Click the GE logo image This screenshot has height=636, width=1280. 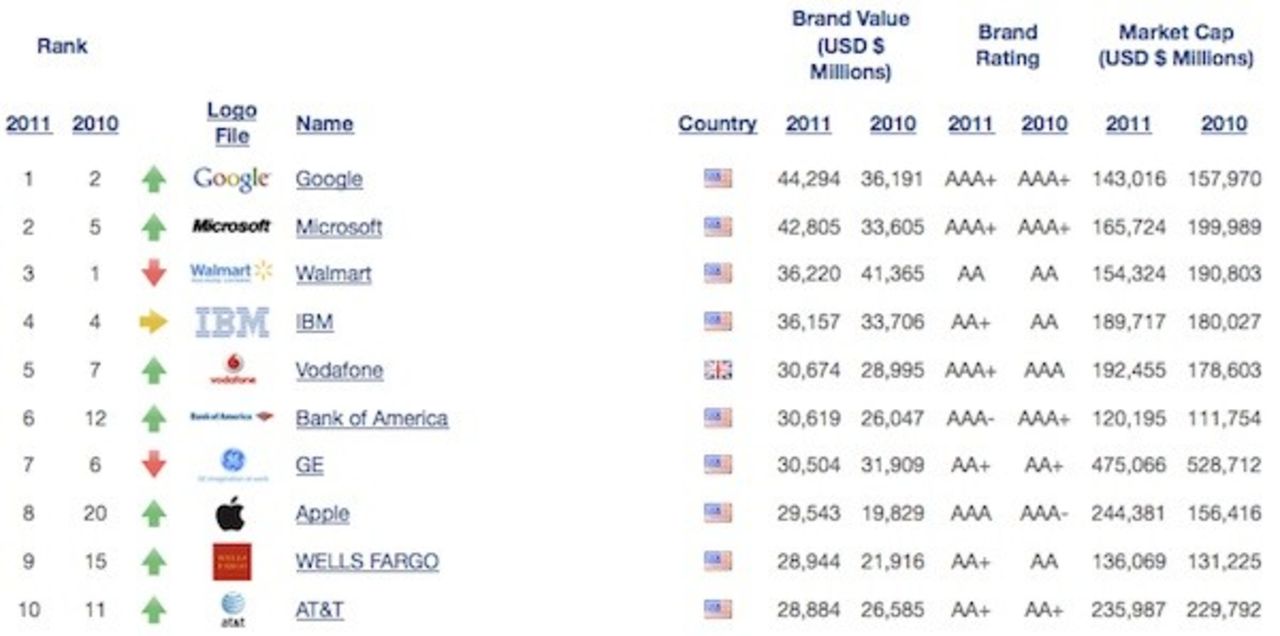232,464
